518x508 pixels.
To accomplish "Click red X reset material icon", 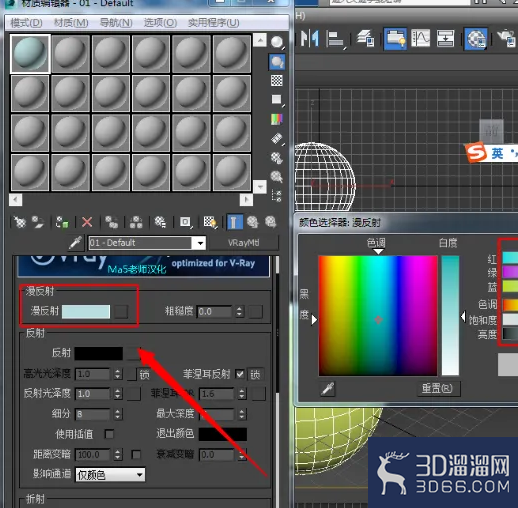I will click(87, 222).
